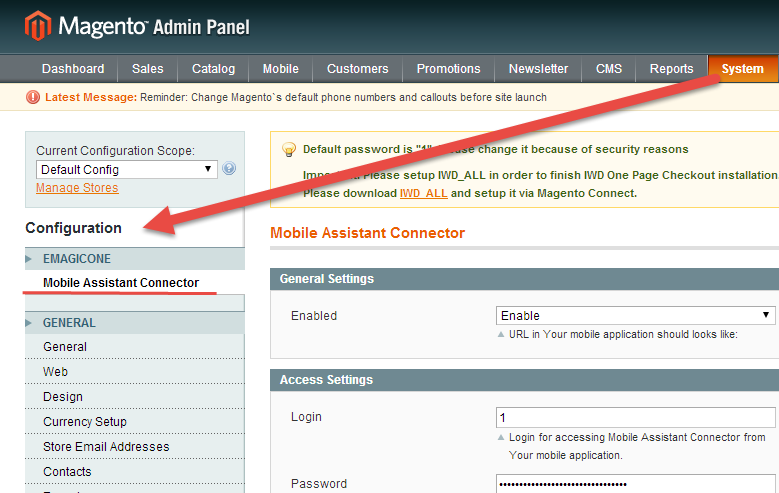
Task: Click the 'URL in Your mobile application' hint
Action: point(623,334)
